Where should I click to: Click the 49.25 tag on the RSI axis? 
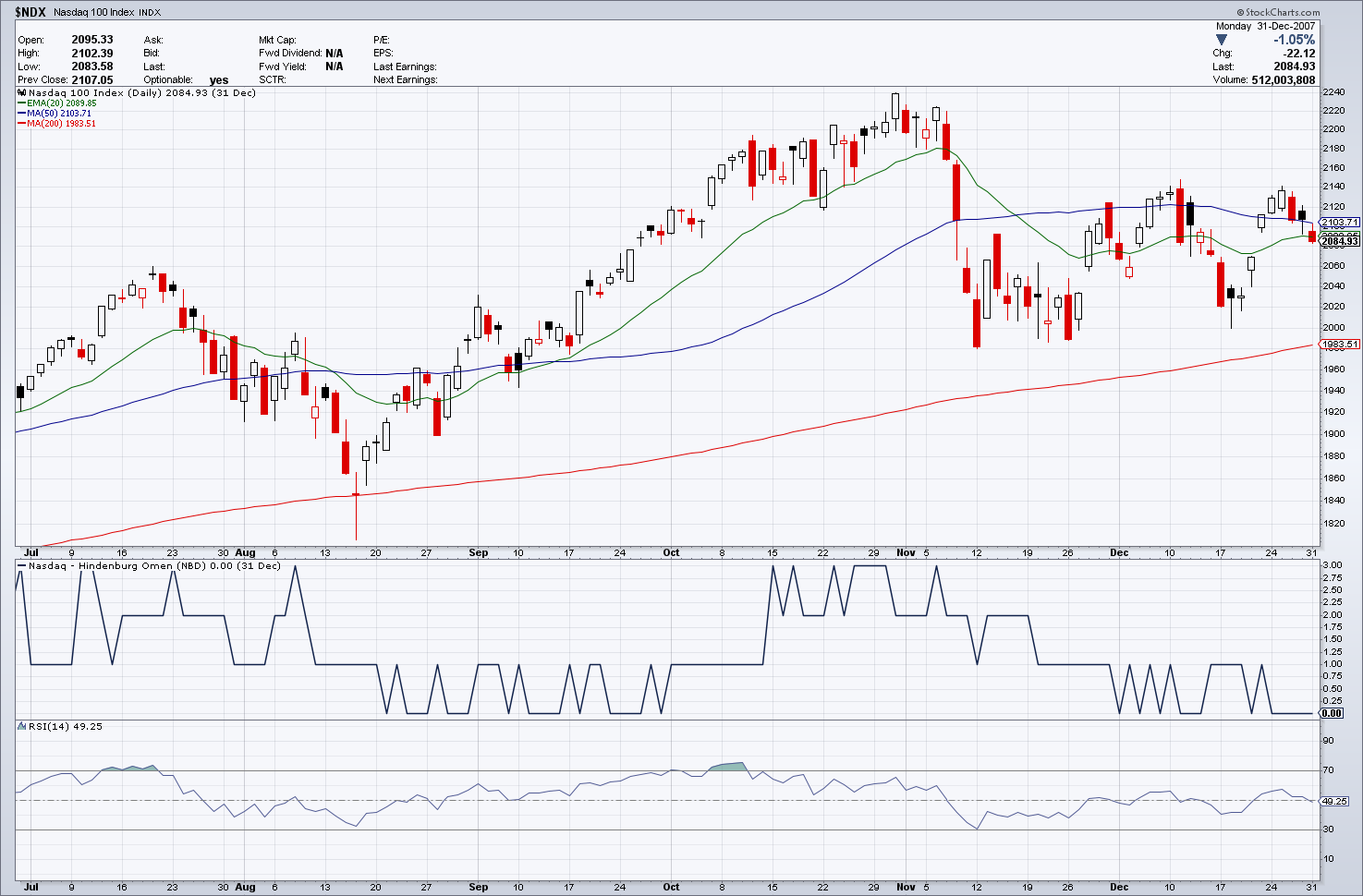pos(1333,801)
